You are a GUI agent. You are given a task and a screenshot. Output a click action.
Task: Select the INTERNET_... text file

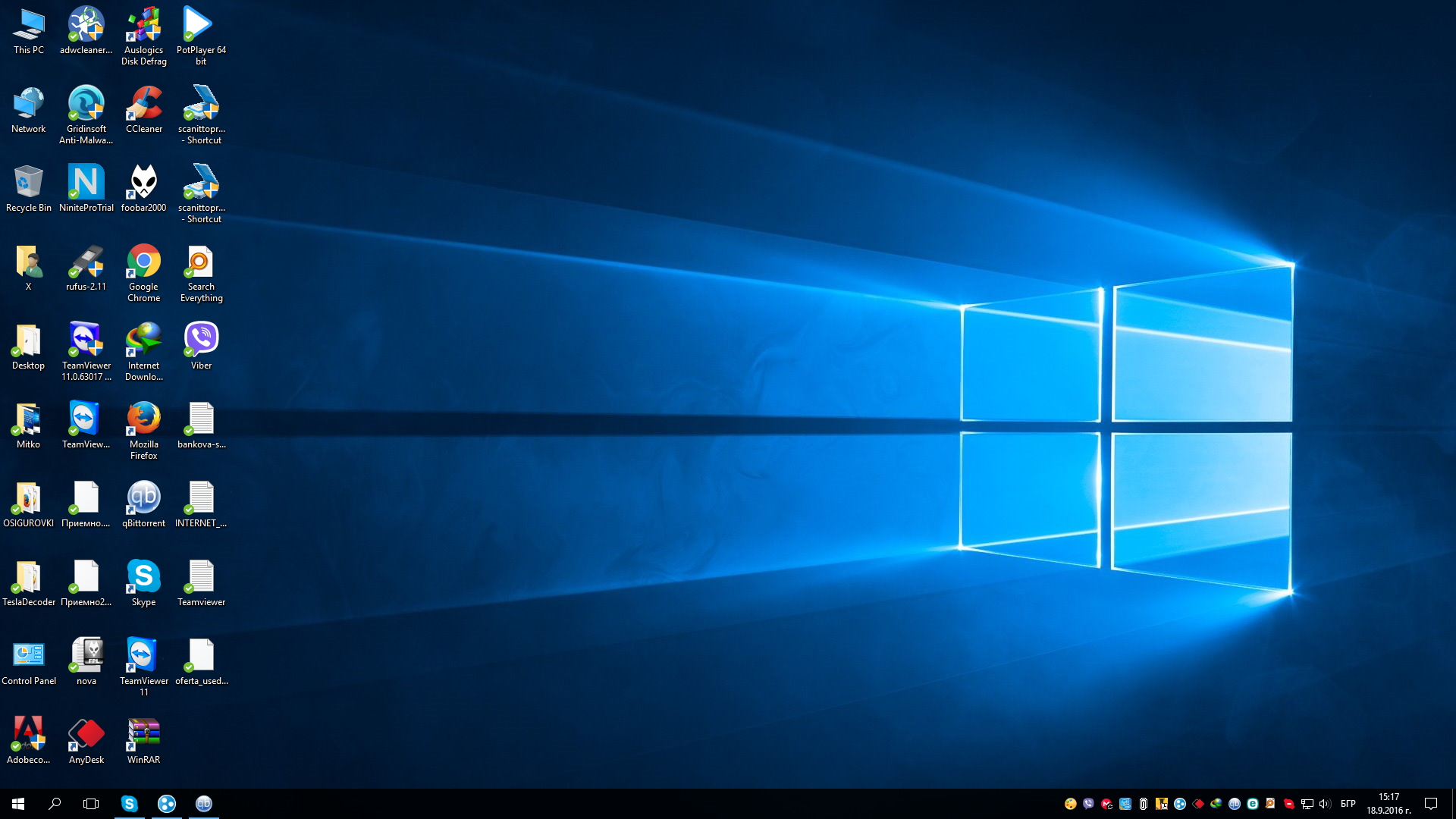tap(201, 505)
